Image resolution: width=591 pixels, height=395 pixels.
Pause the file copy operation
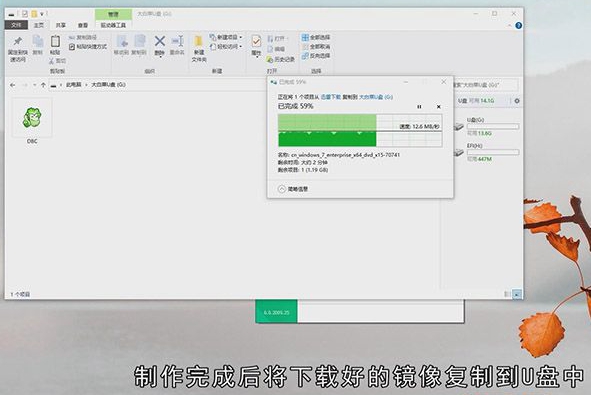click(x=419, y=107)
